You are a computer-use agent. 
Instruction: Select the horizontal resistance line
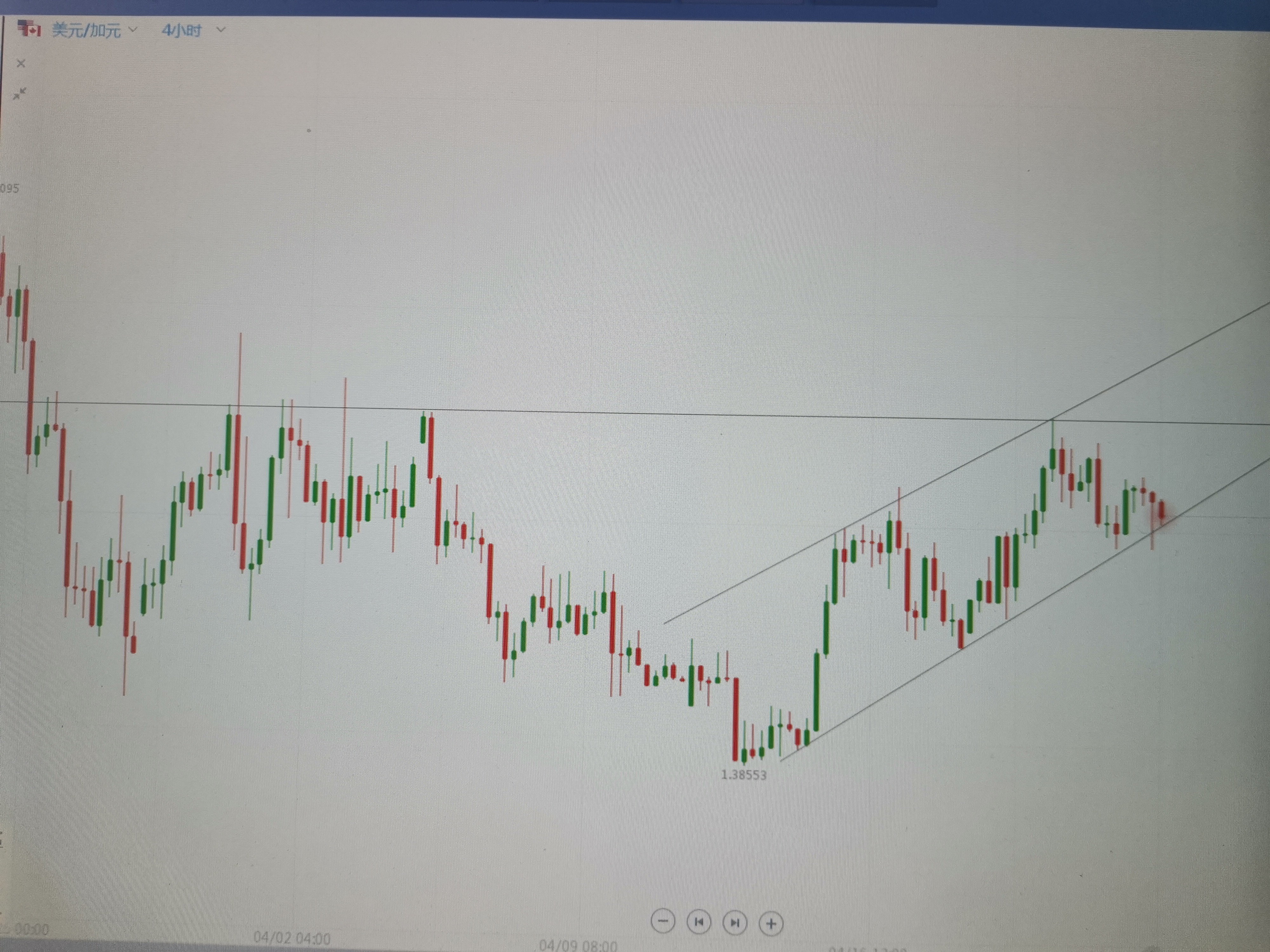click(634, 413)
